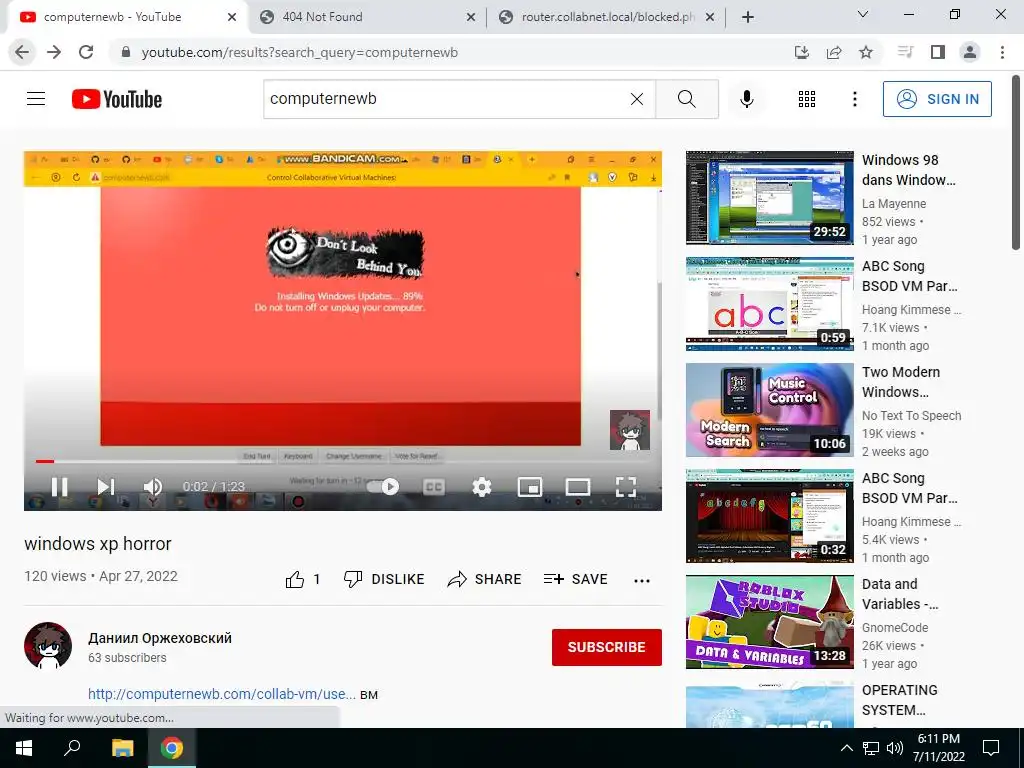Open Chrome three-dot menu
The width and height of the screenshot is (1024, 768).
click(1002, 52)
